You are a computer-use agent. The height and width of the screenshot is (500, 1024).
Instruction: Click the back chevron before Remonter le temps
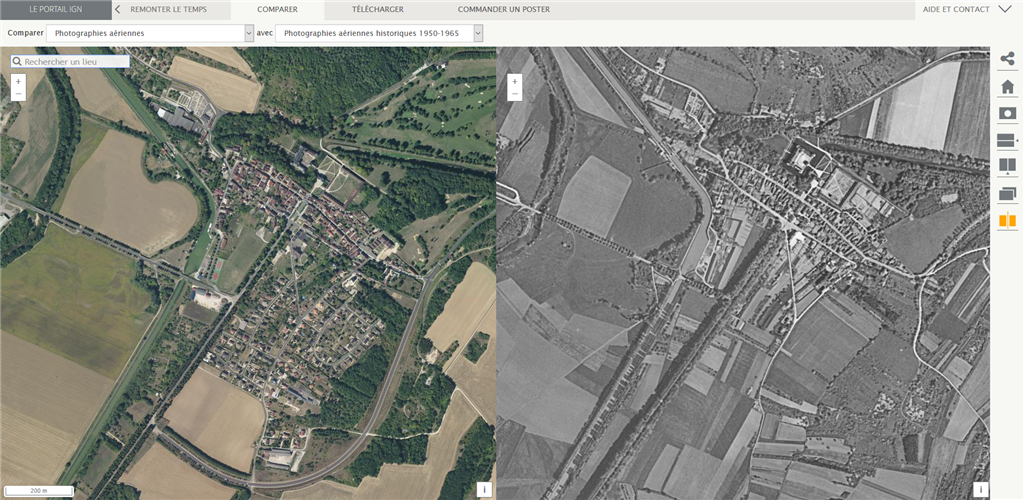(118, 9)
